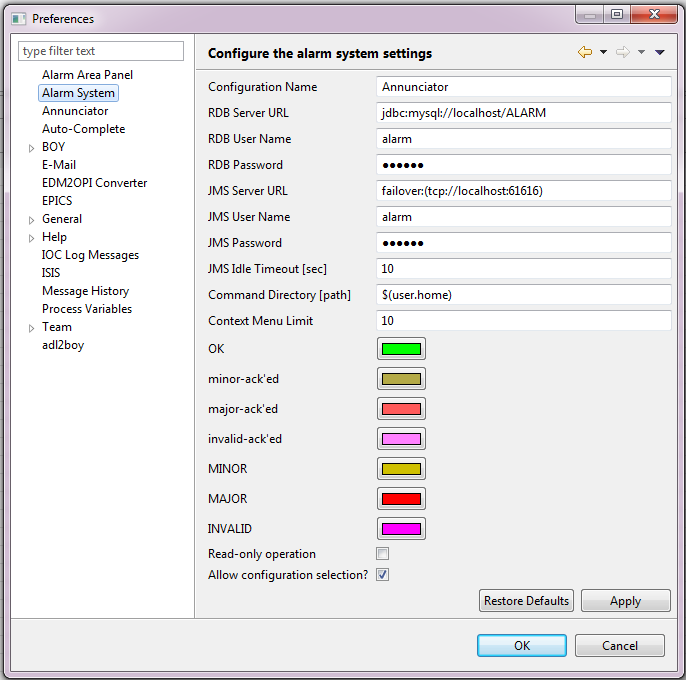Screen dimensions: 686x680
Task: Open the ISIS preference page
Action: 51,273
